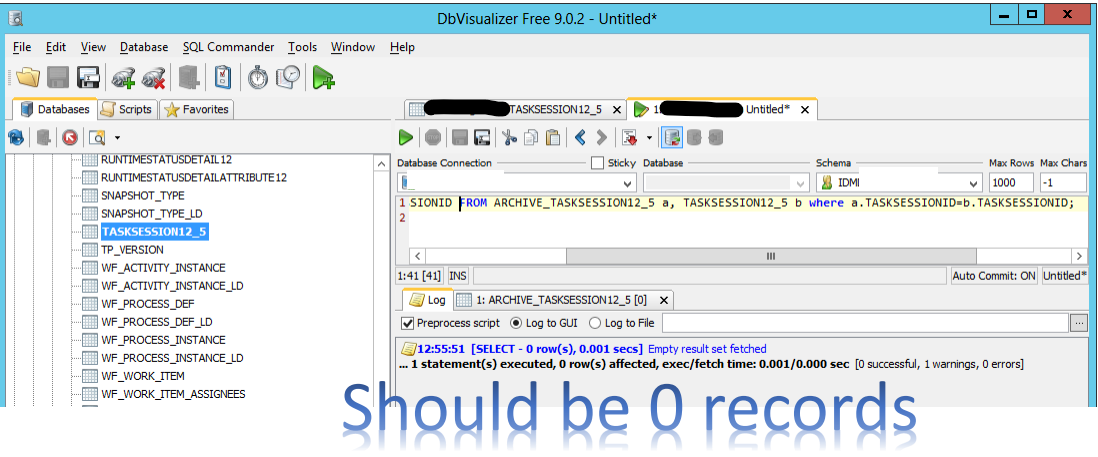The image size is (1098, 457).
Task: Expand the filter icon dropdown arrow
Action: click(117, 137)
